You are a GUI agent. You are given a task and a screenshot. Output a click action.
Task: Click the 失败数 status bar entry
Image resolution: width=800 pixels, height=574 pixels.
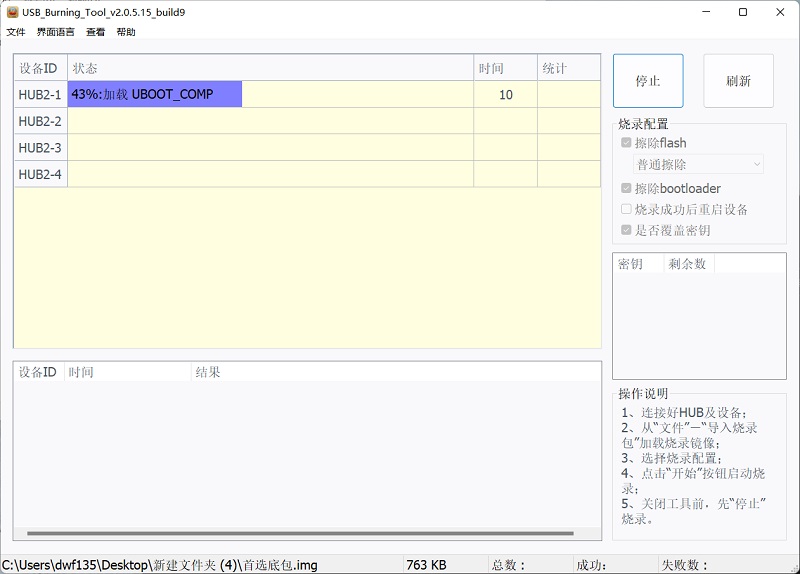[x=684, y=565]
